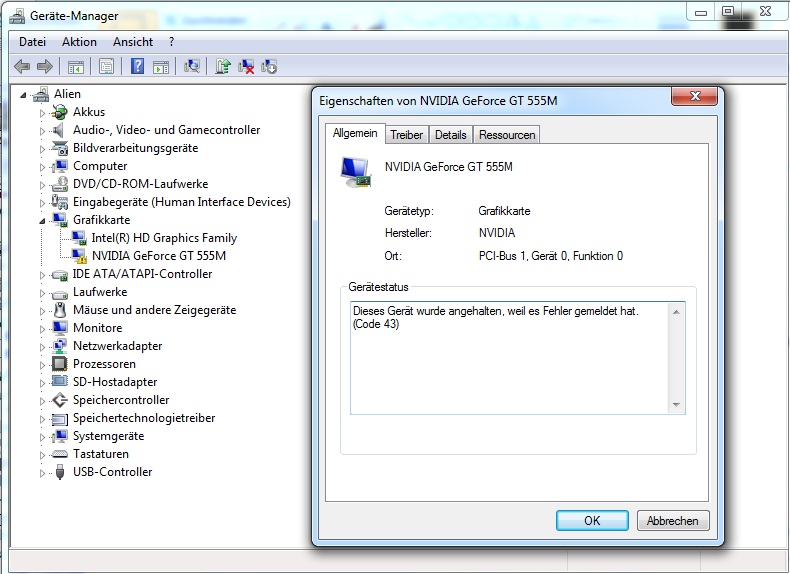Click the large graphics card icon in dialog
The width and height of the screenshot is (790, 574).
point(356,172)
